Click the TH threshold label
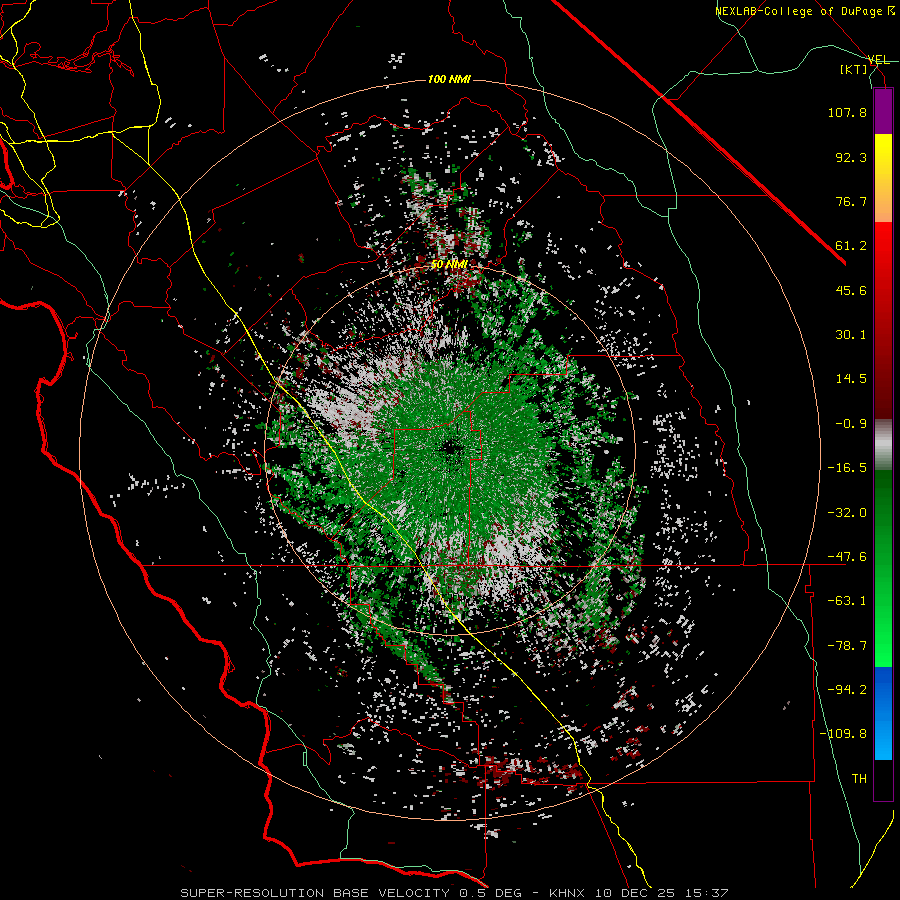 (859, 779)
